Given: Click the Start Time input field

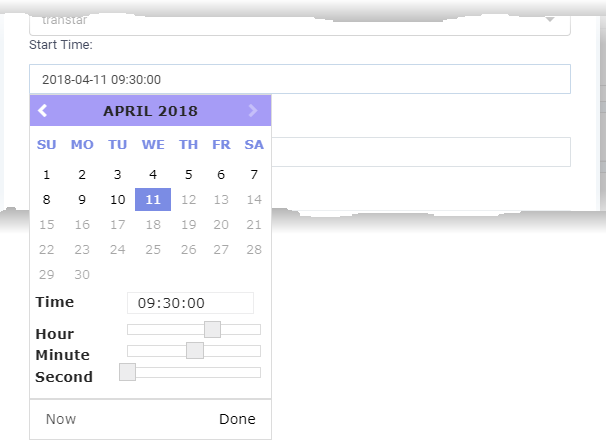Looking at the screenshot, I should [300, 79].
